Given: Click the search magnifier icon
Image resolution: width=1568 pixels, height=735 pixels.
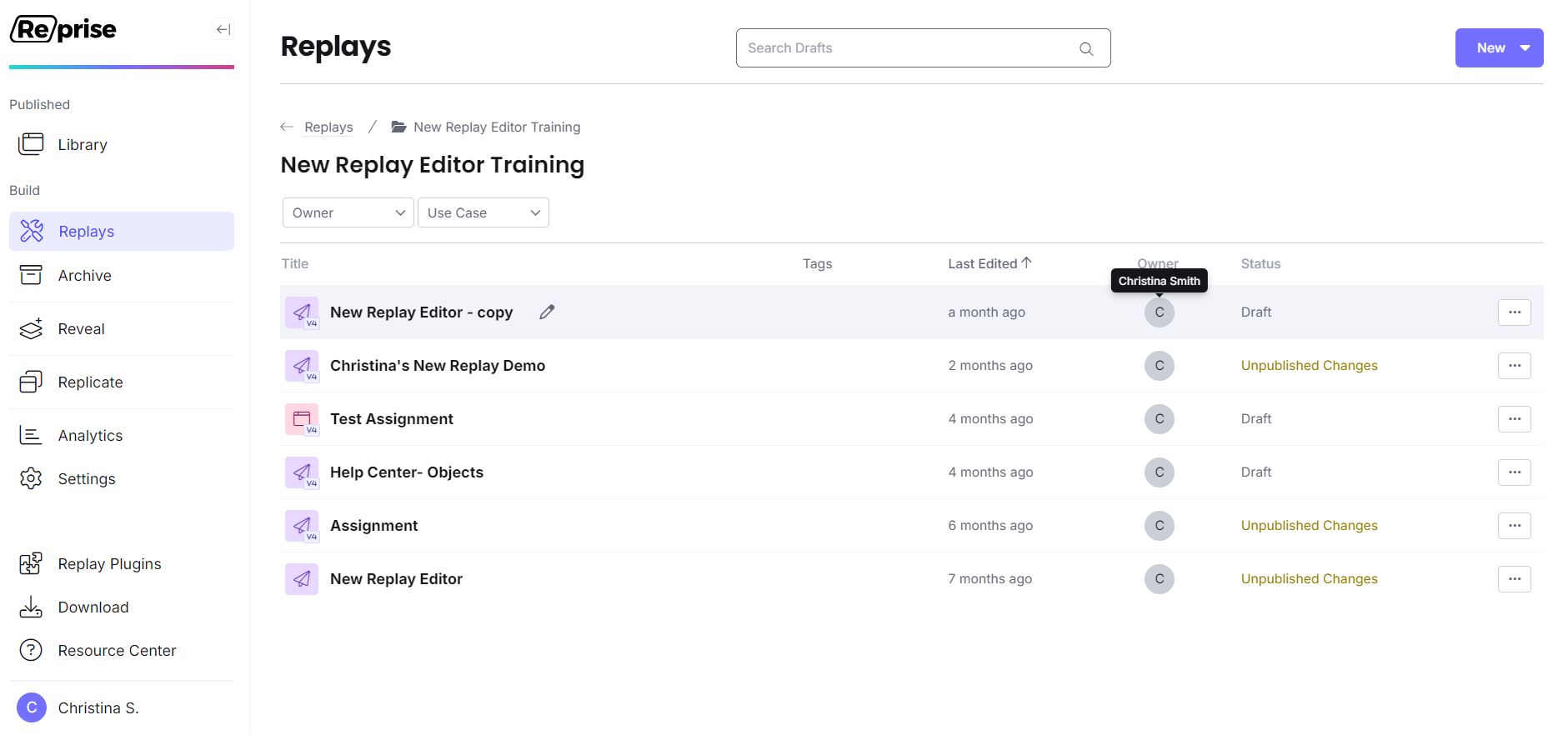Looking at the screenshot, I should 1086,48.
